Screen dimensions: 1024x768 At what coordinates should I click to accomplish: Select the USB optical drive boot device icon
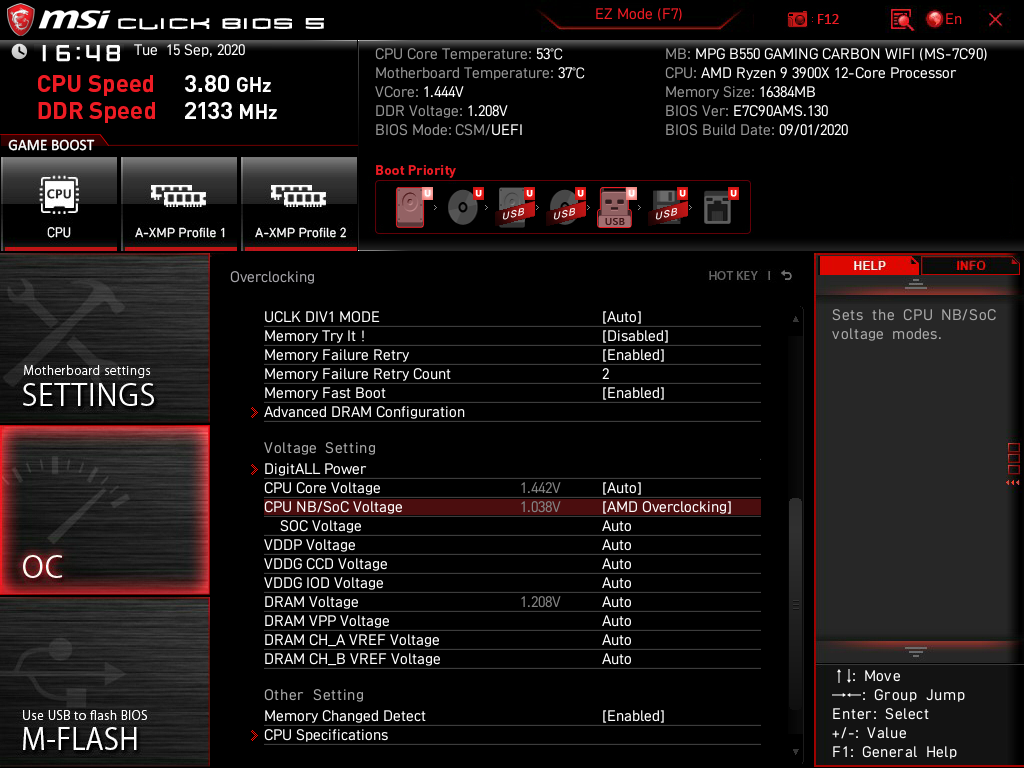(566, 207)
